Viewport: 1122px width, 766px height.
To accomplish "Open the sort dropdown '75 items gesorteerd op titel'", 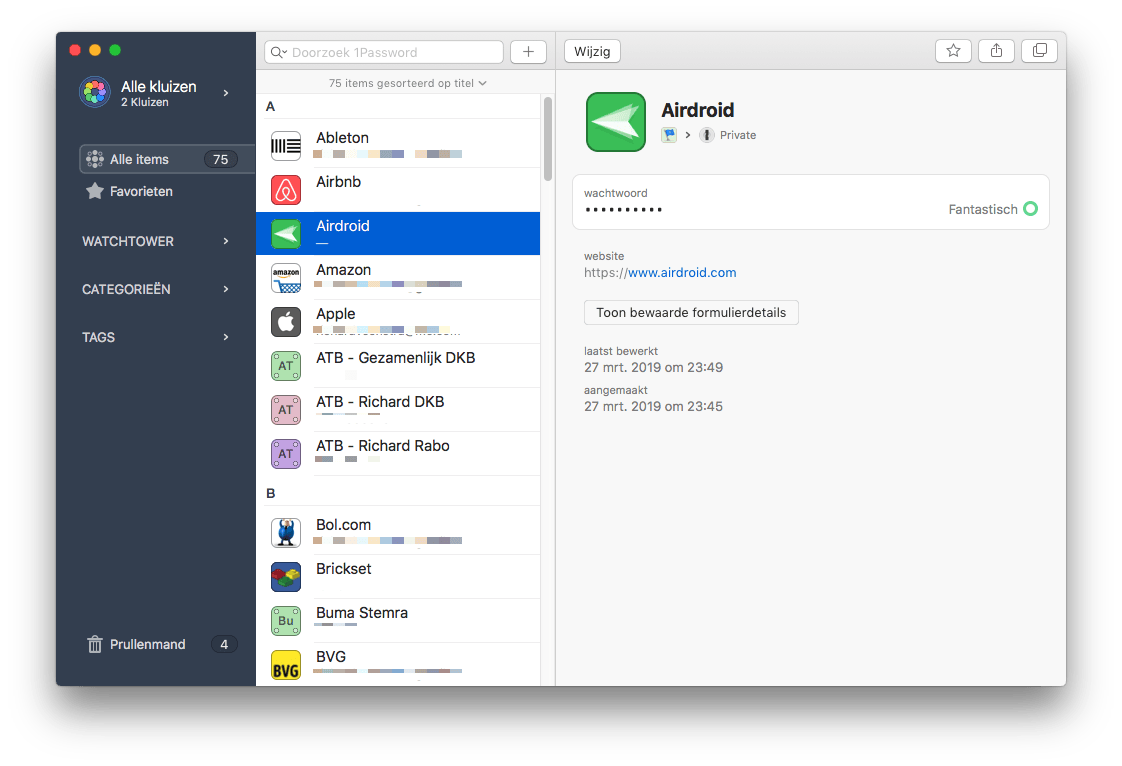I will [x=407, y=83].
